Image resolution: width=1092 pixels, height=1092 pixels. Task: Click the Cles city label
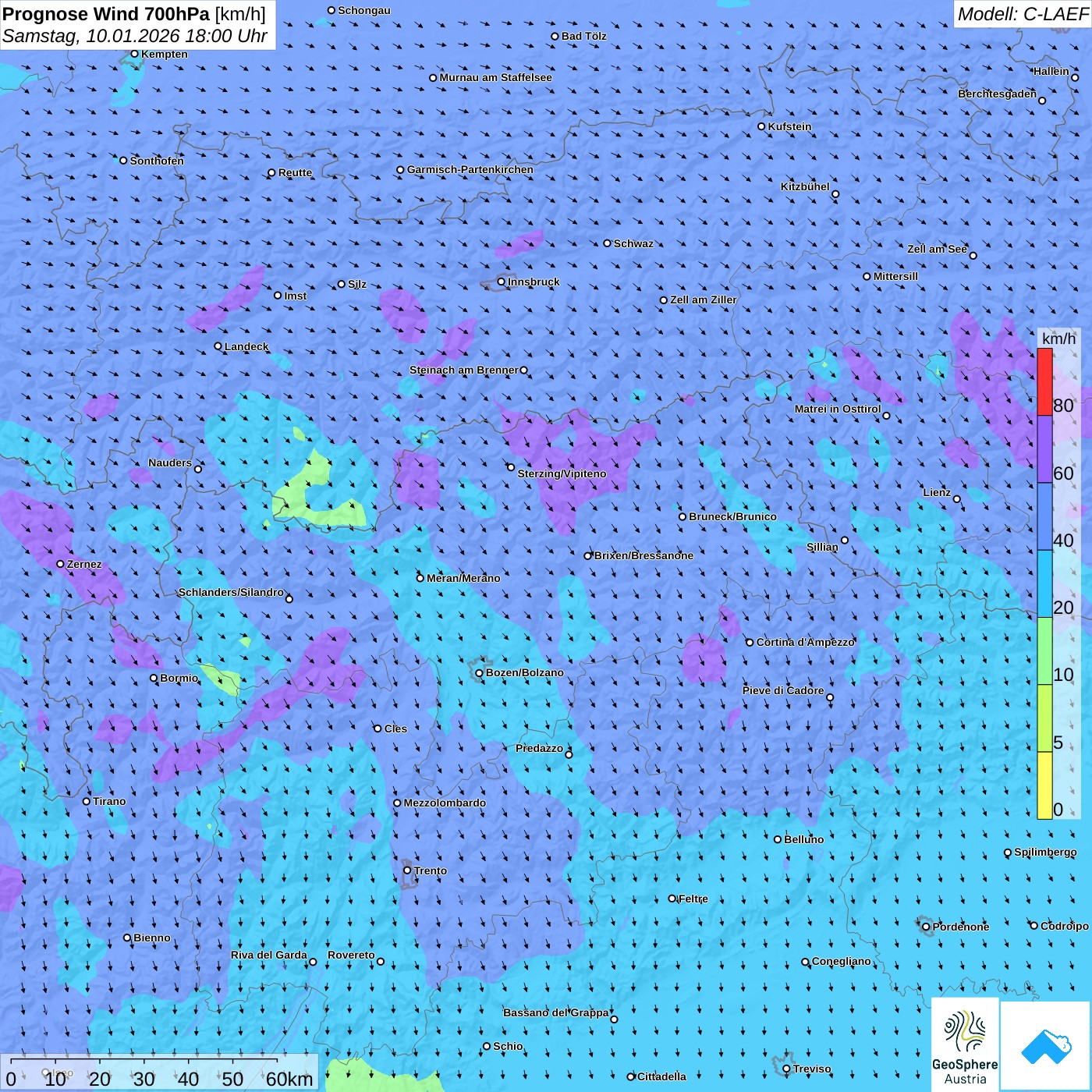395,729
